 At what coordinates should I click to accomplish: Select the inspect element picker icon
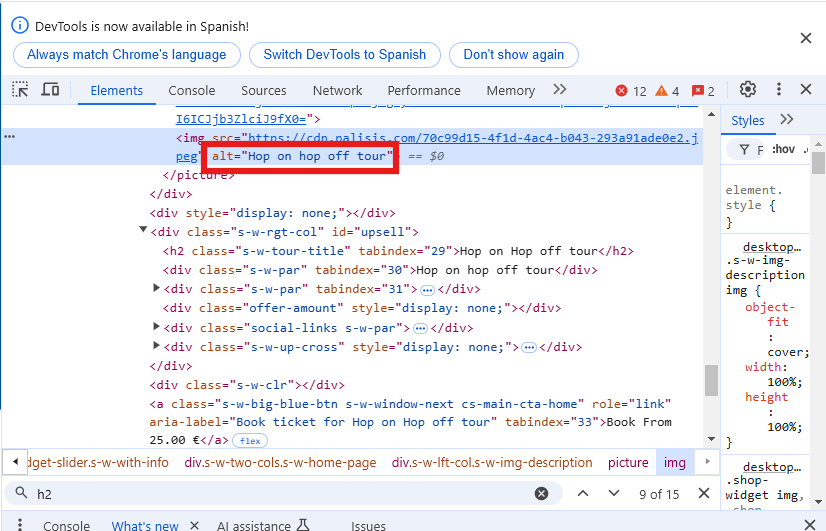(20, 90)
